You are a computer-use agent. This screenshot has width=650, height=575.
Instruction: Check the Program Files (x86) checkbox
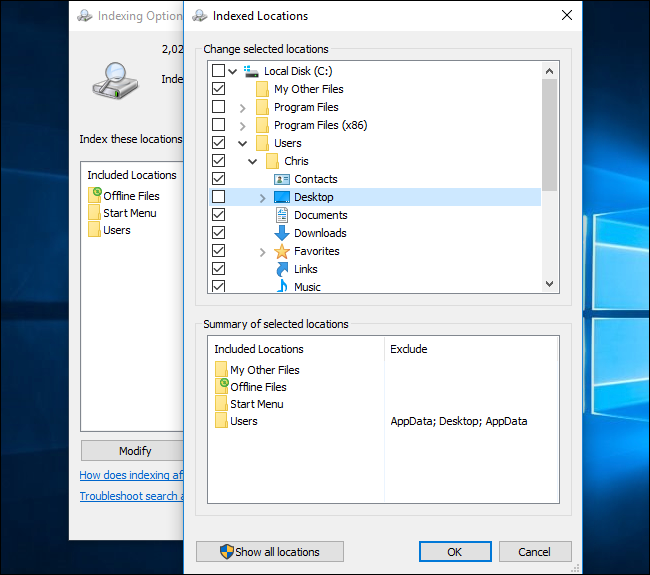click(218, 125)
